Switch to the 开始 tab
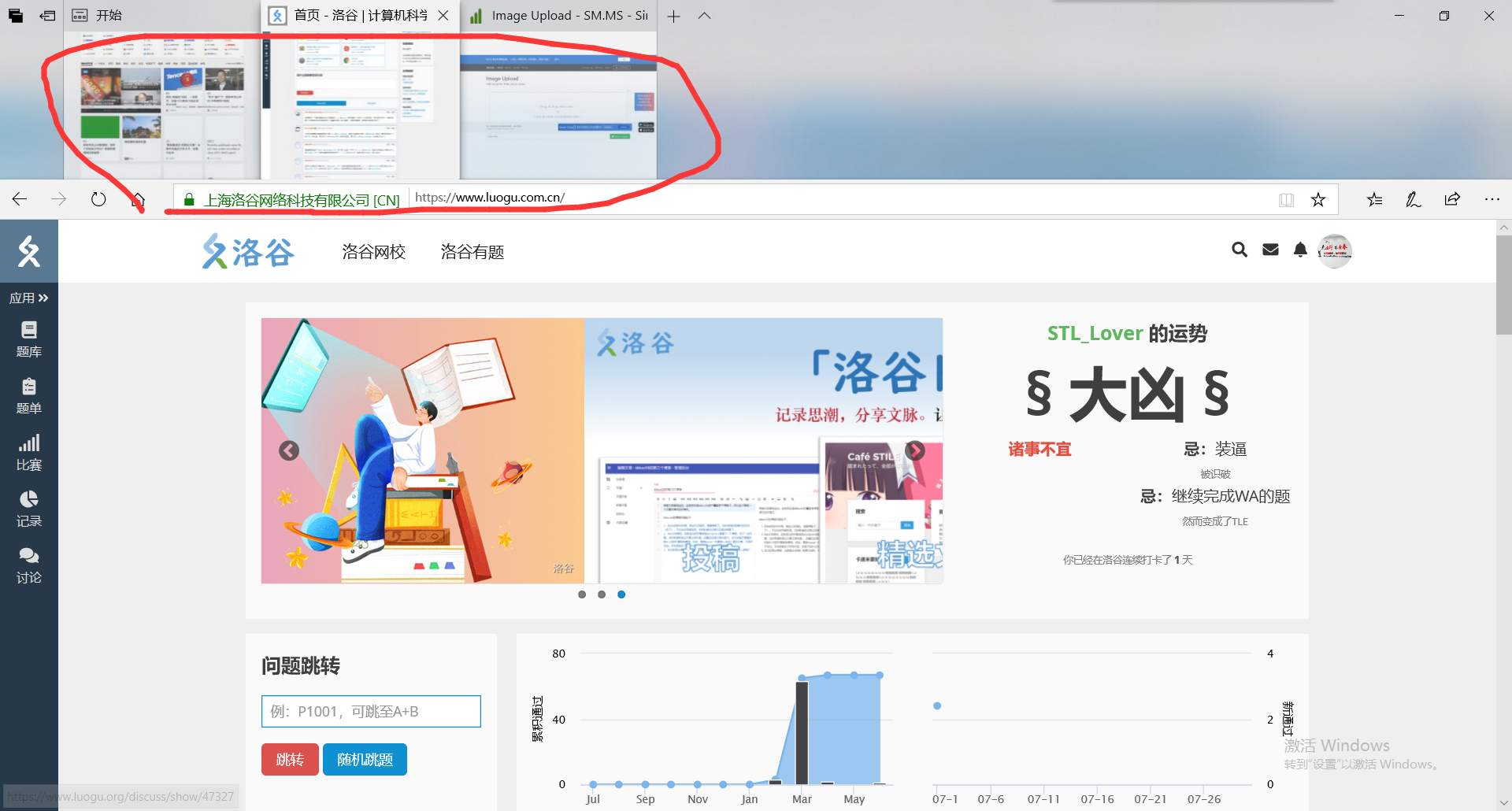Image resolution: width=1512 pixels, height=811 pixels. [162, 16]
